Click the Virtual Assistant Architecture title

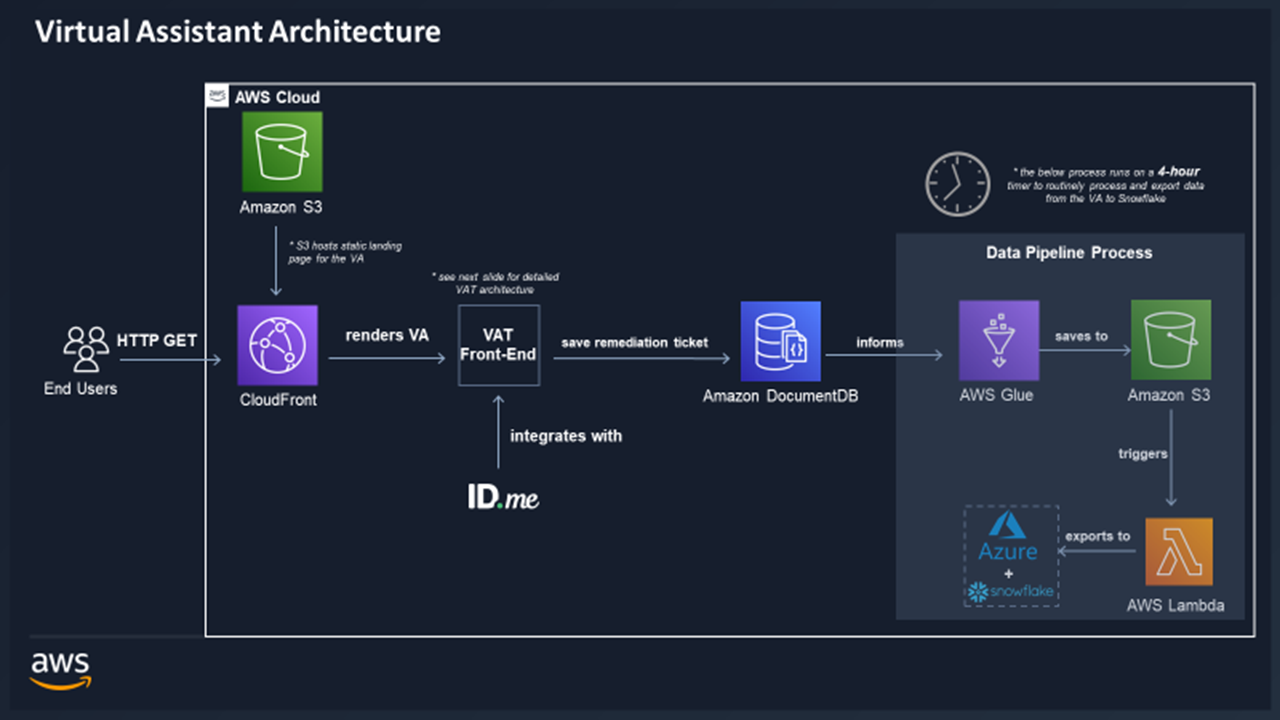(x=238, y=31)
